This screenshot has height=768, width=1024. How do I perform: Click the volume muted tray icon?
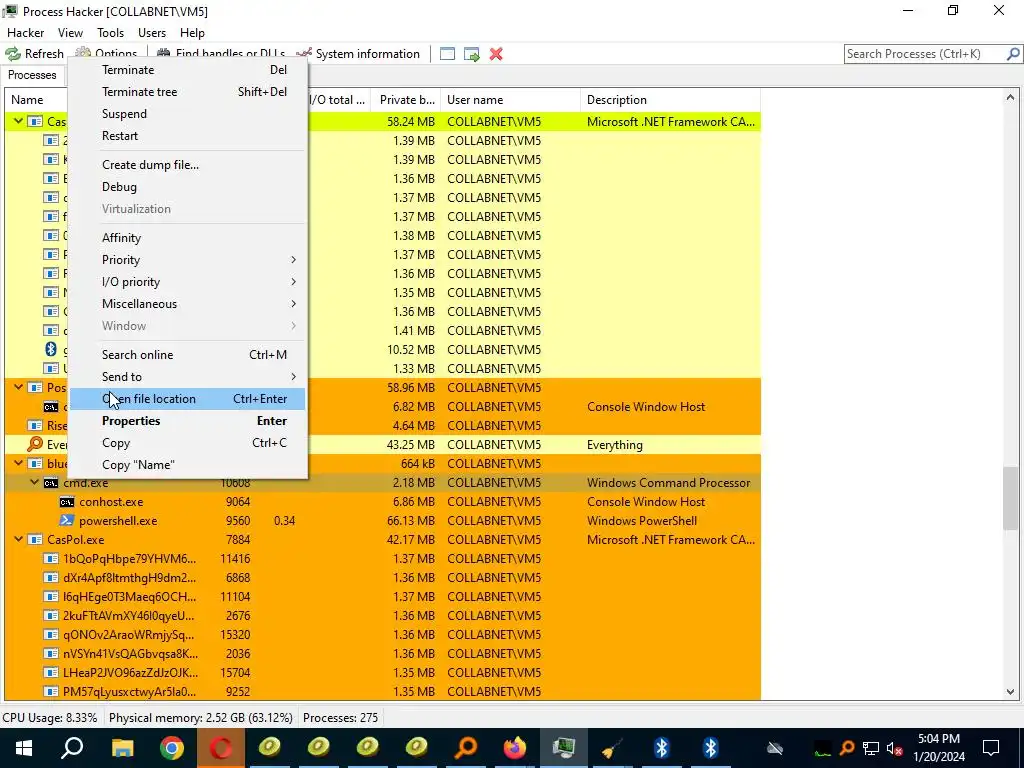coord(895,748)
